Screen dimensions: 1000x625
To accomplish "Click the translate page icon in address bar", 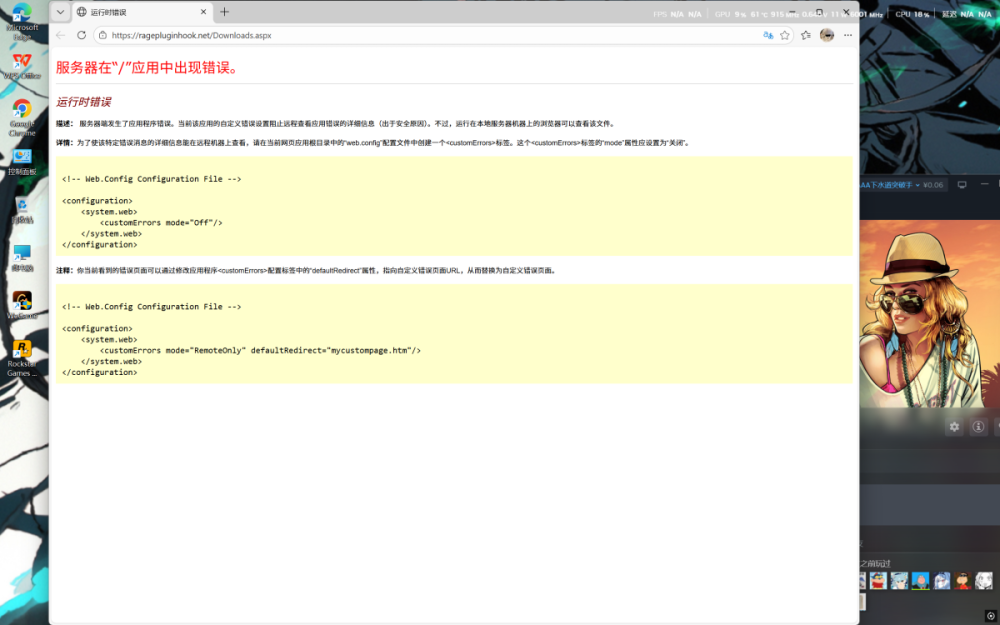I will [768, 35].
